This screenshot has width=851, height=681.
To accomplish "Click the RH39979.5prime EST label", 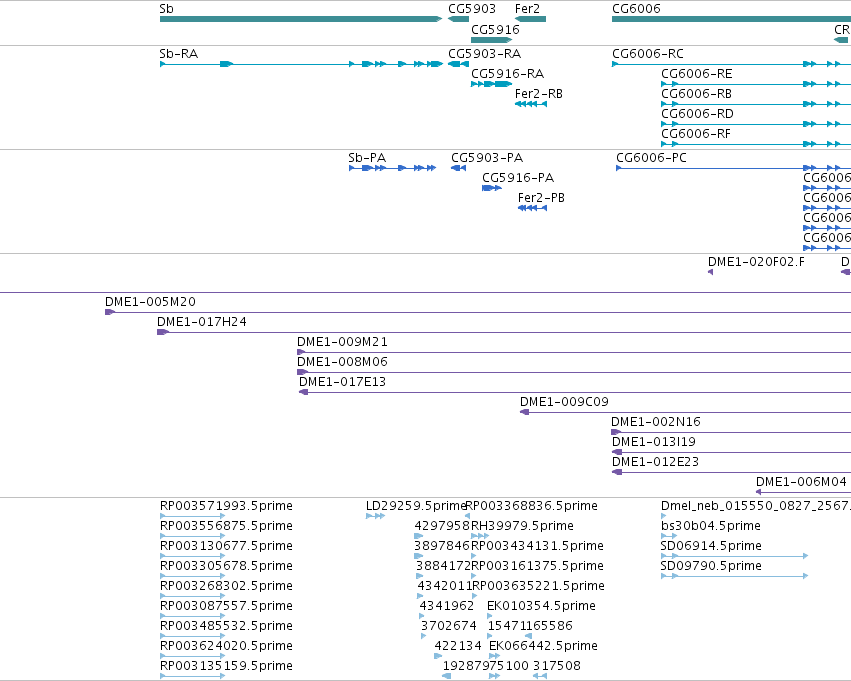I will [522, 526].
